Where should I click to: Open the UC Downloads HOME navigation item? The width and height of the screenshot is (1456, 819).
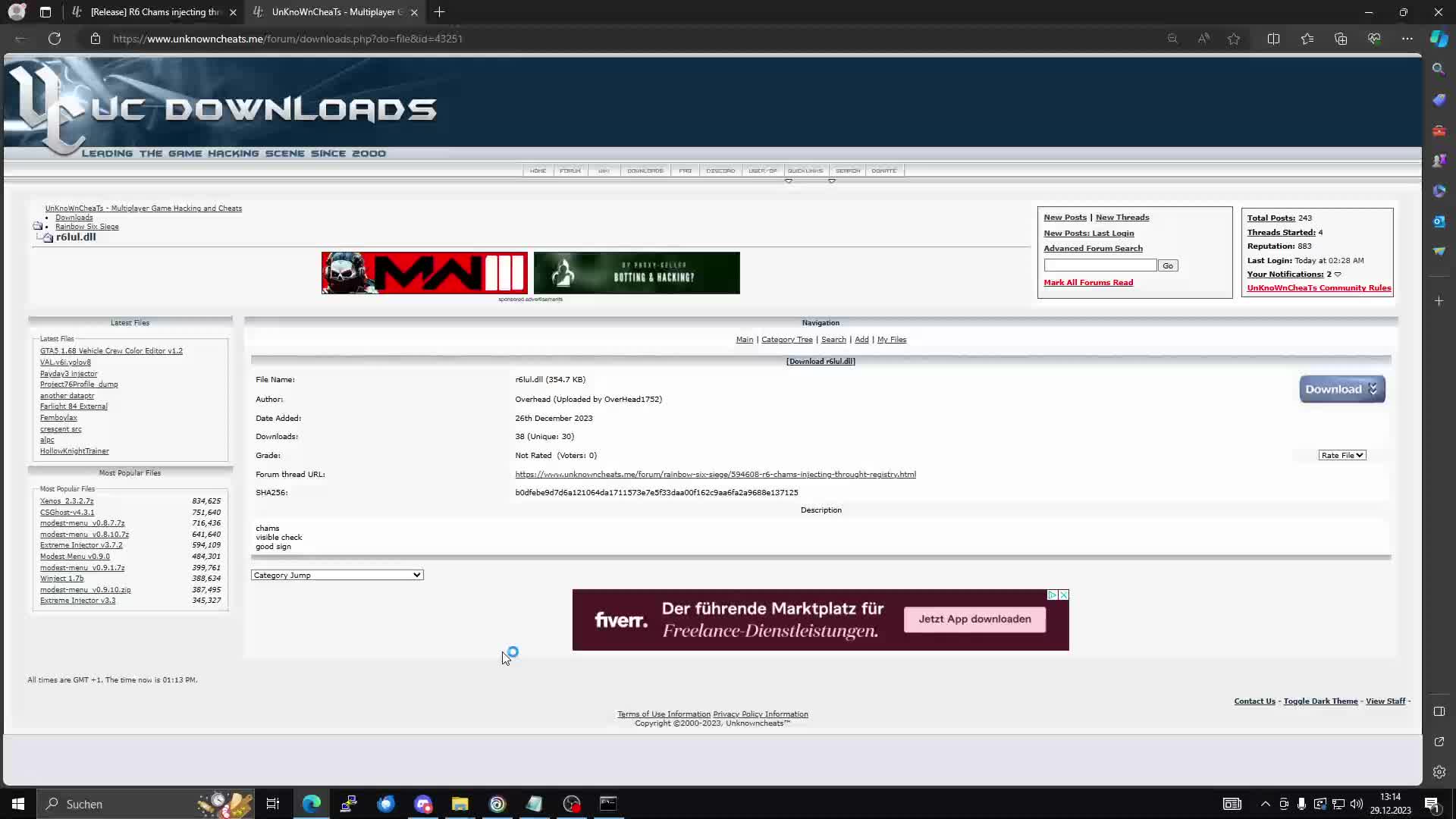click(538, 170)
